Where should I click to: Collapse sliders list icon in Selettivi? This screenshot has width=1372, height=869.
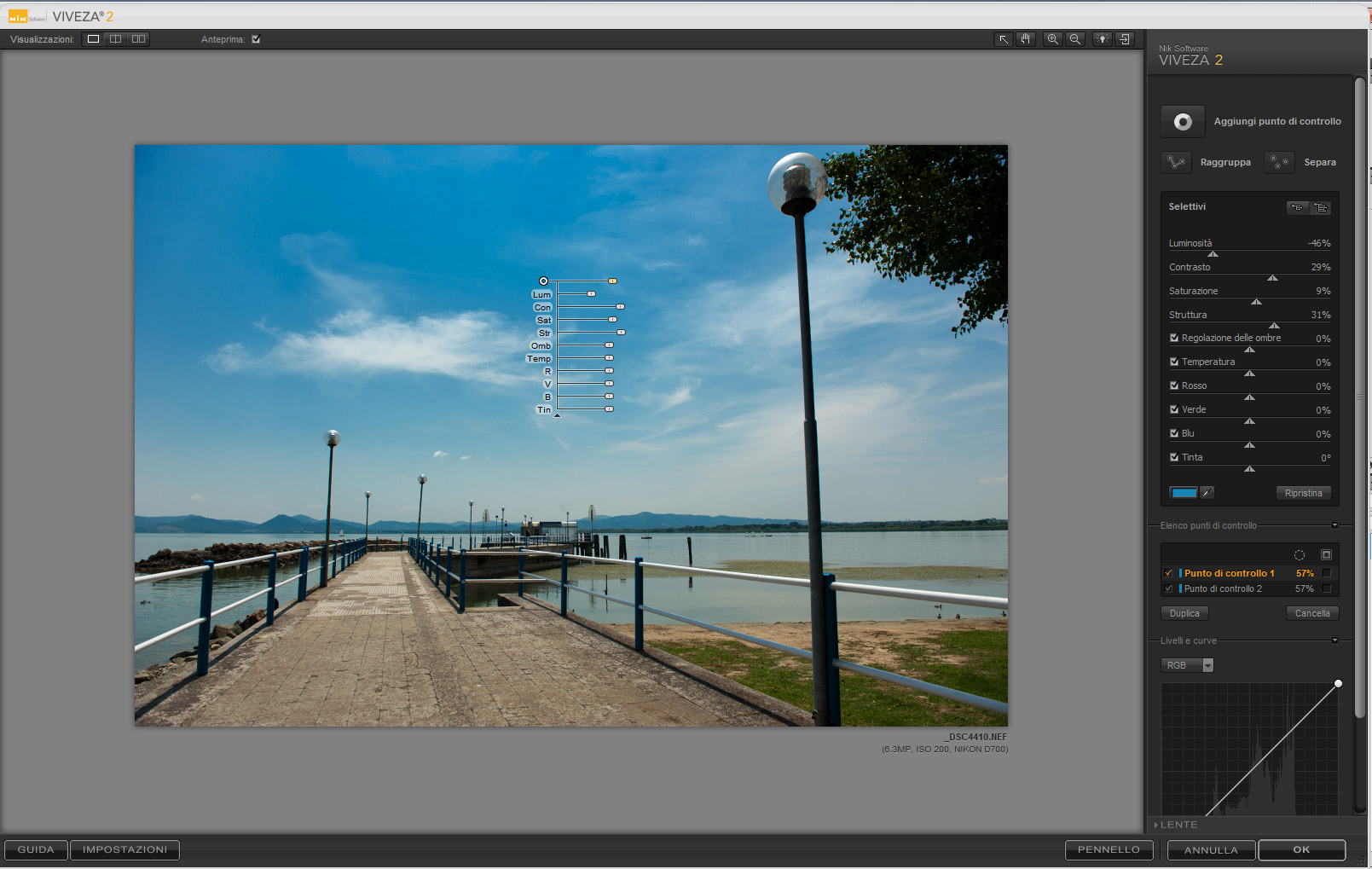pyautogui.click(x=1297, y=207)
